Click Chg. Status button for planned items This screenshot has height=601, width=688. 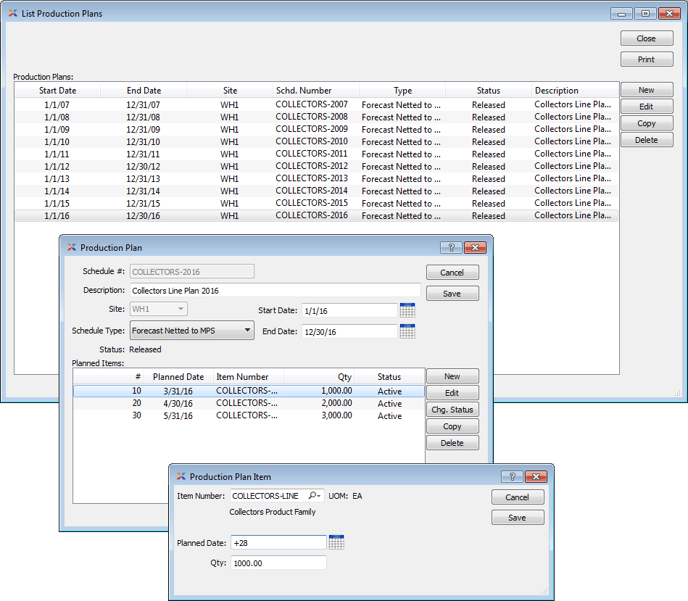pyautogui.click(x=452, y=410)
